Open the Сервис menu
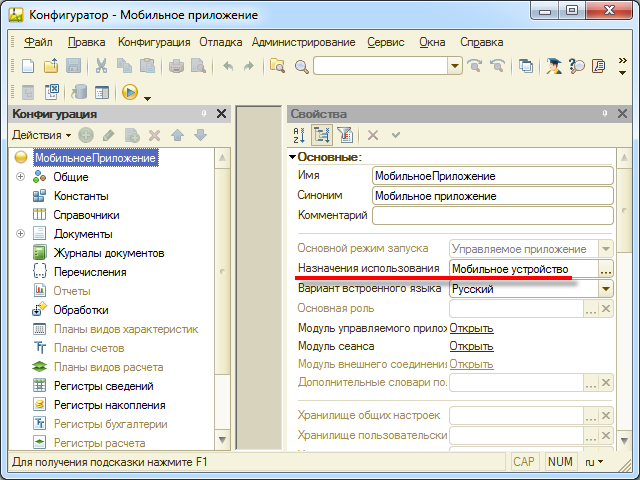This screenshot has width=640, height=480. (x=385, y=42)
